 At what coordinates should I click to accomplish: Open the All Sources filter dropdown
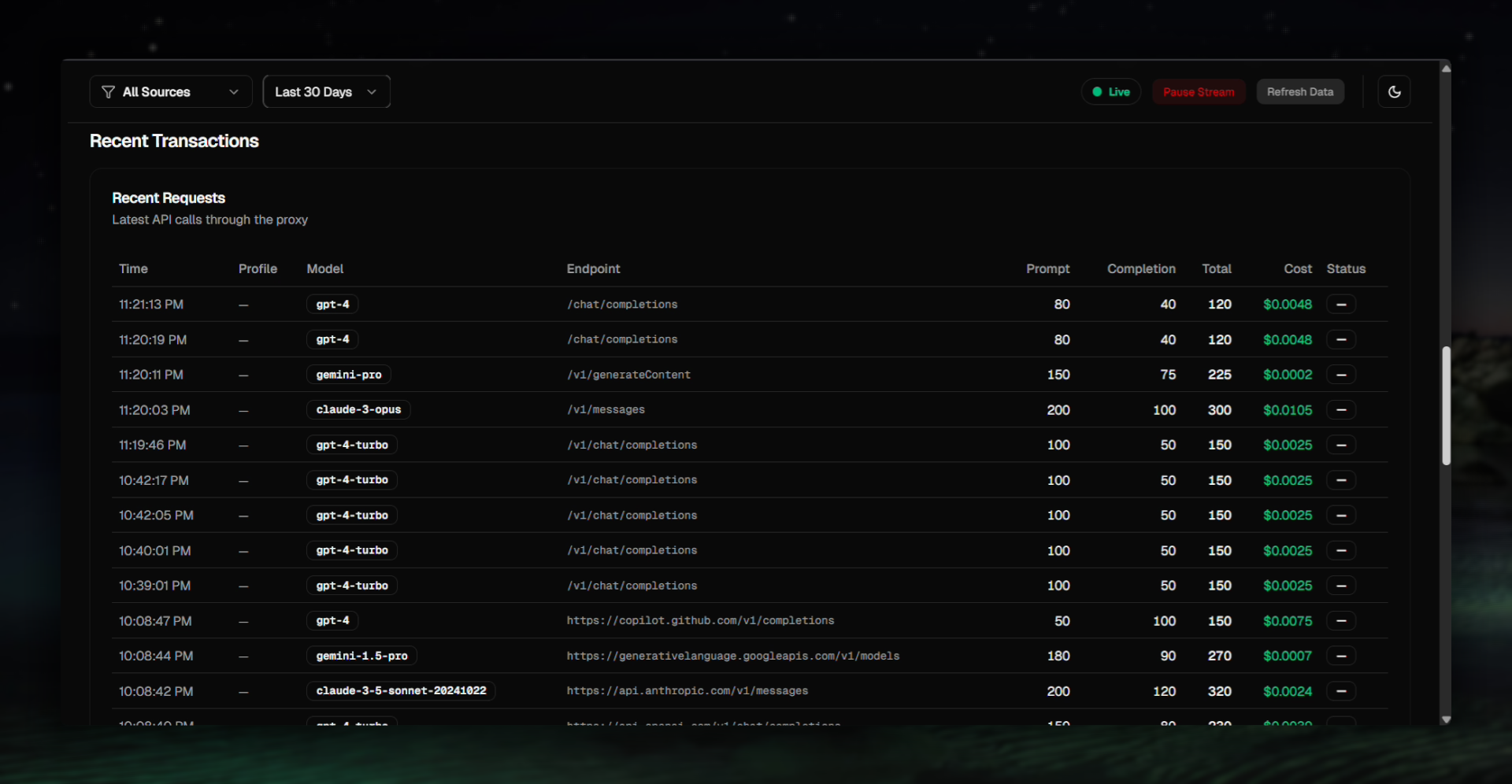[170, 92]
